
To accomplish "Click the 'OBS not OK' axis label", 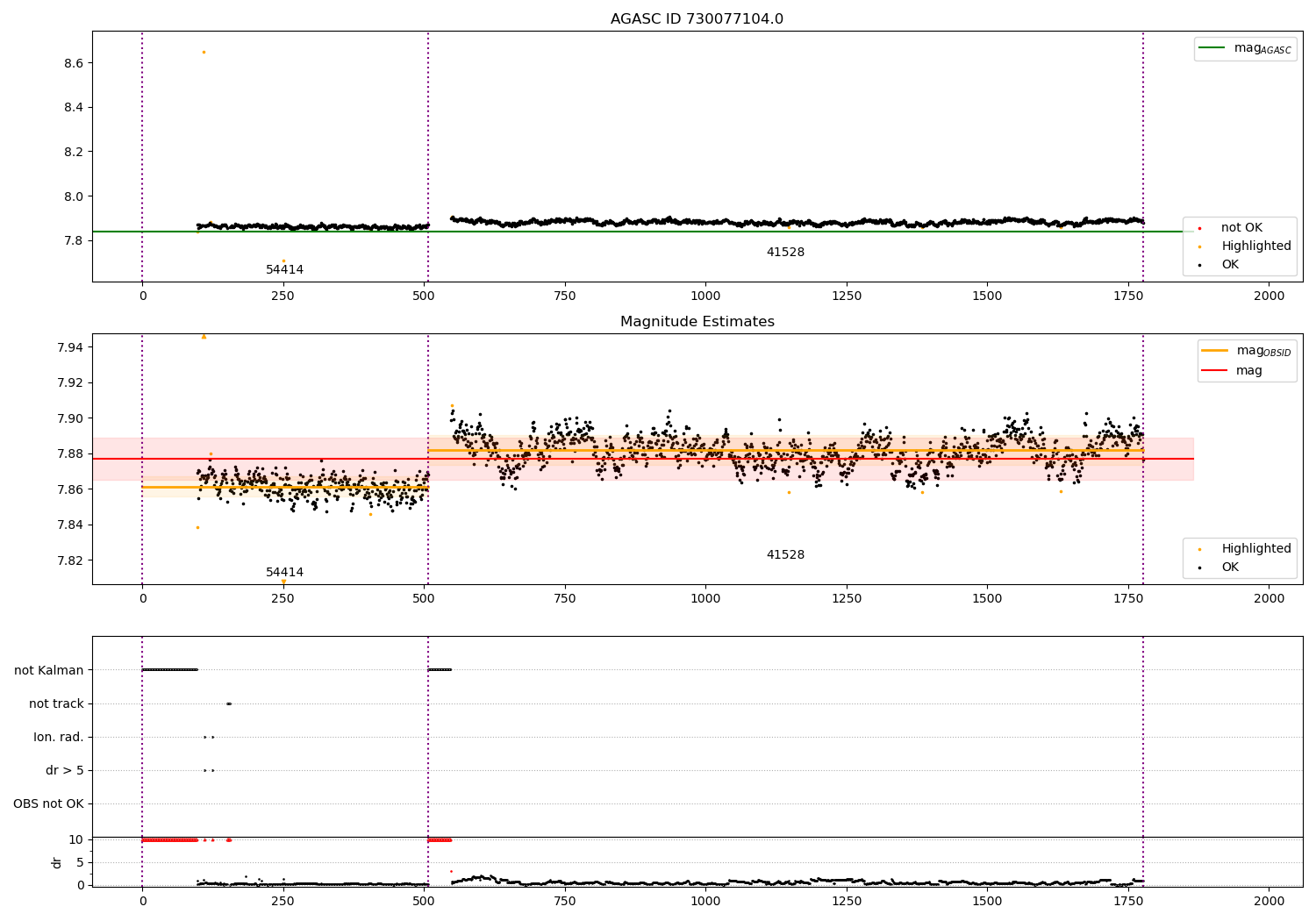I will [x=49, y=804].
